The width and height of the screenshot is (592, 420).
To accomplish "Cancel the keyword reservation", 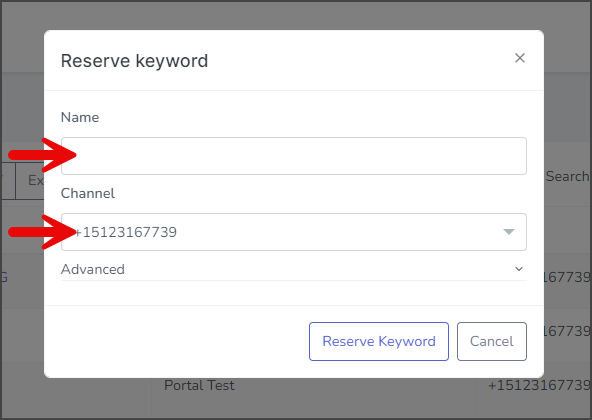I will click(x=492, y=341).
